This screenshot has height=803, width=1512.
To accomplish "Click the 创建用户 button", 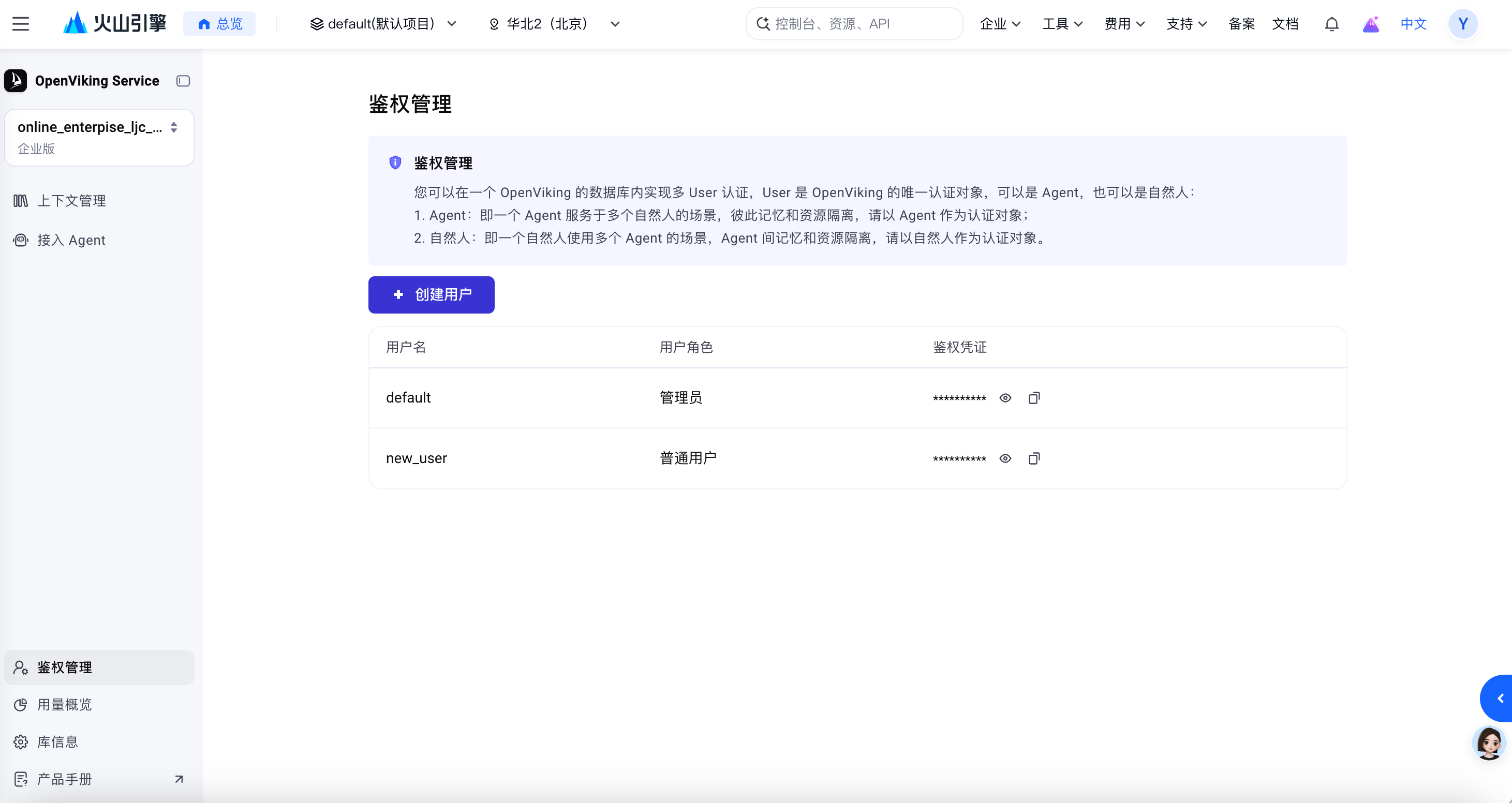I will pos(432,295).
